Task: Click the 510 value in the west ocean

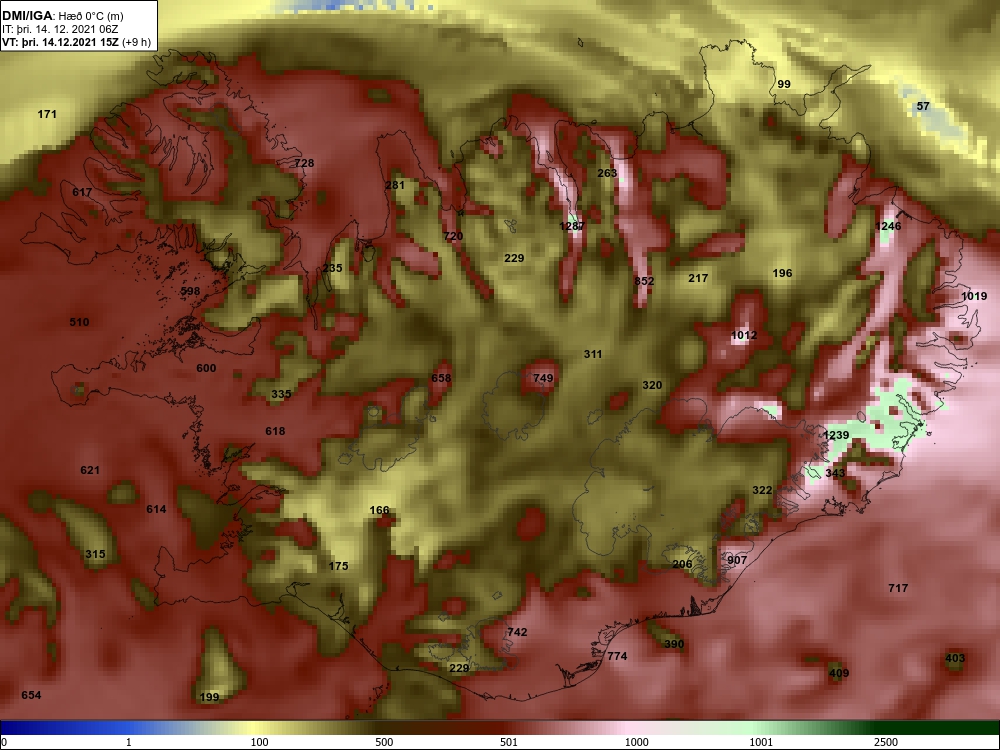Action: click(x=79, y=322)
